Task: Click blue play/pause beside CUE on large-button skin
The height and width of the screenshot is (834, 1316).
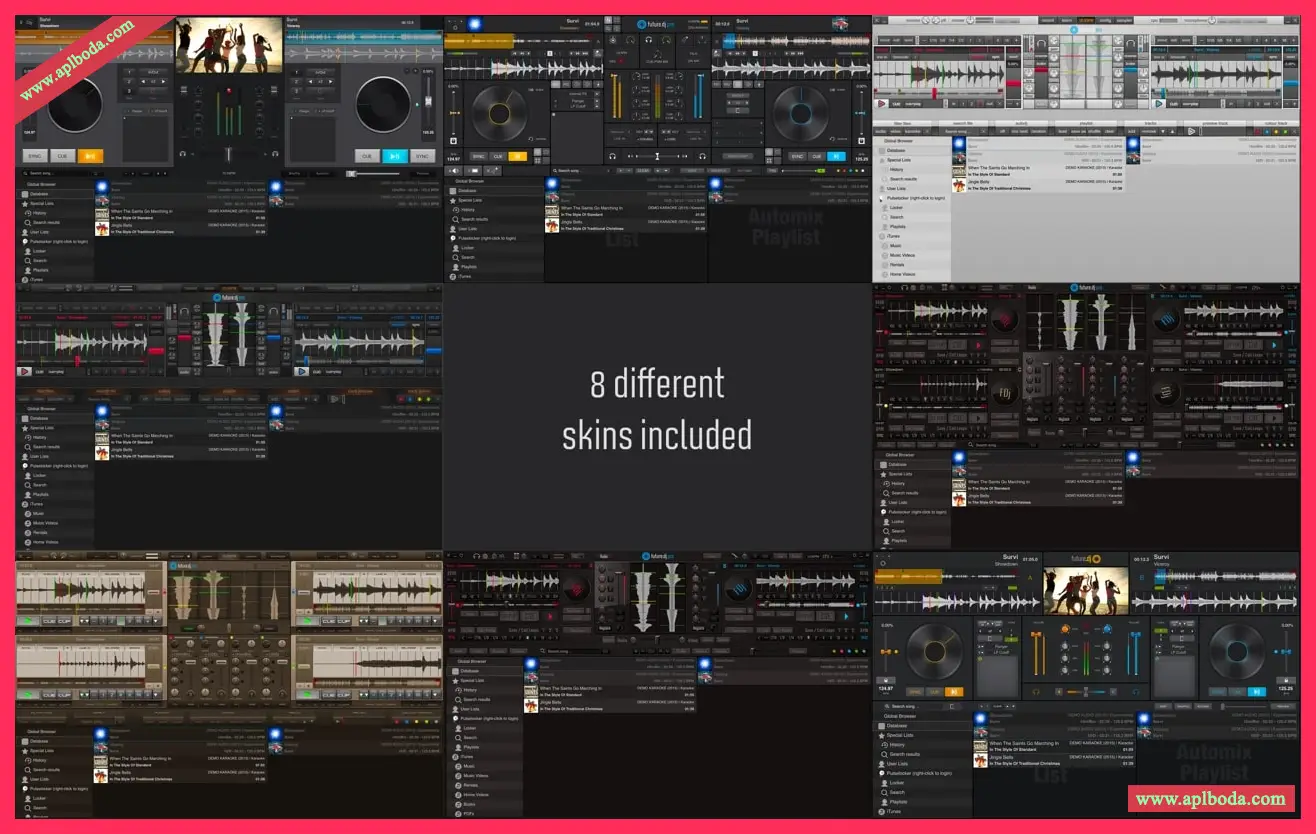Action: click(395, 156)
